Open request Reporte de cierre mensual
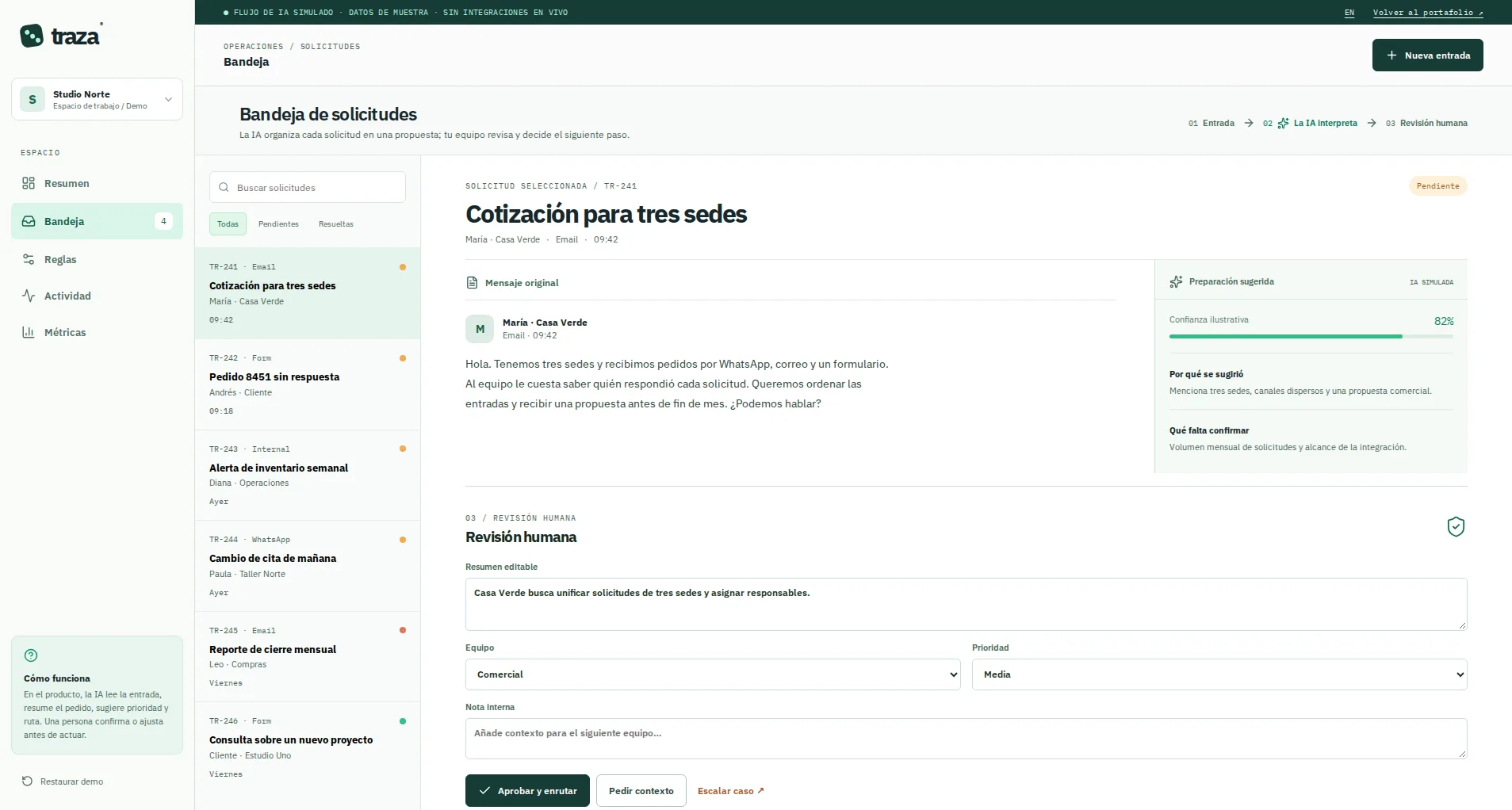This screenshot has height=810, width=1512. [308, 657]
